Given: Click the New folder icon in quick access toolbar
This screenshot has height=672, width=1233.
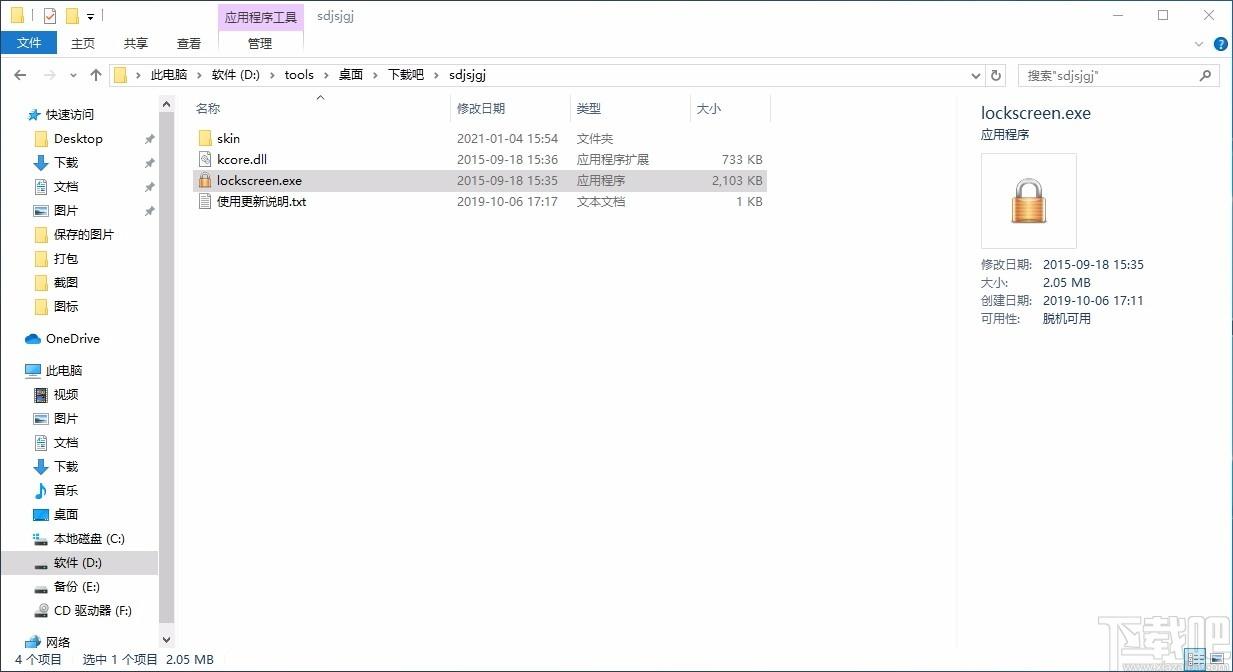Looking at the screenshot, I should 72,16.
